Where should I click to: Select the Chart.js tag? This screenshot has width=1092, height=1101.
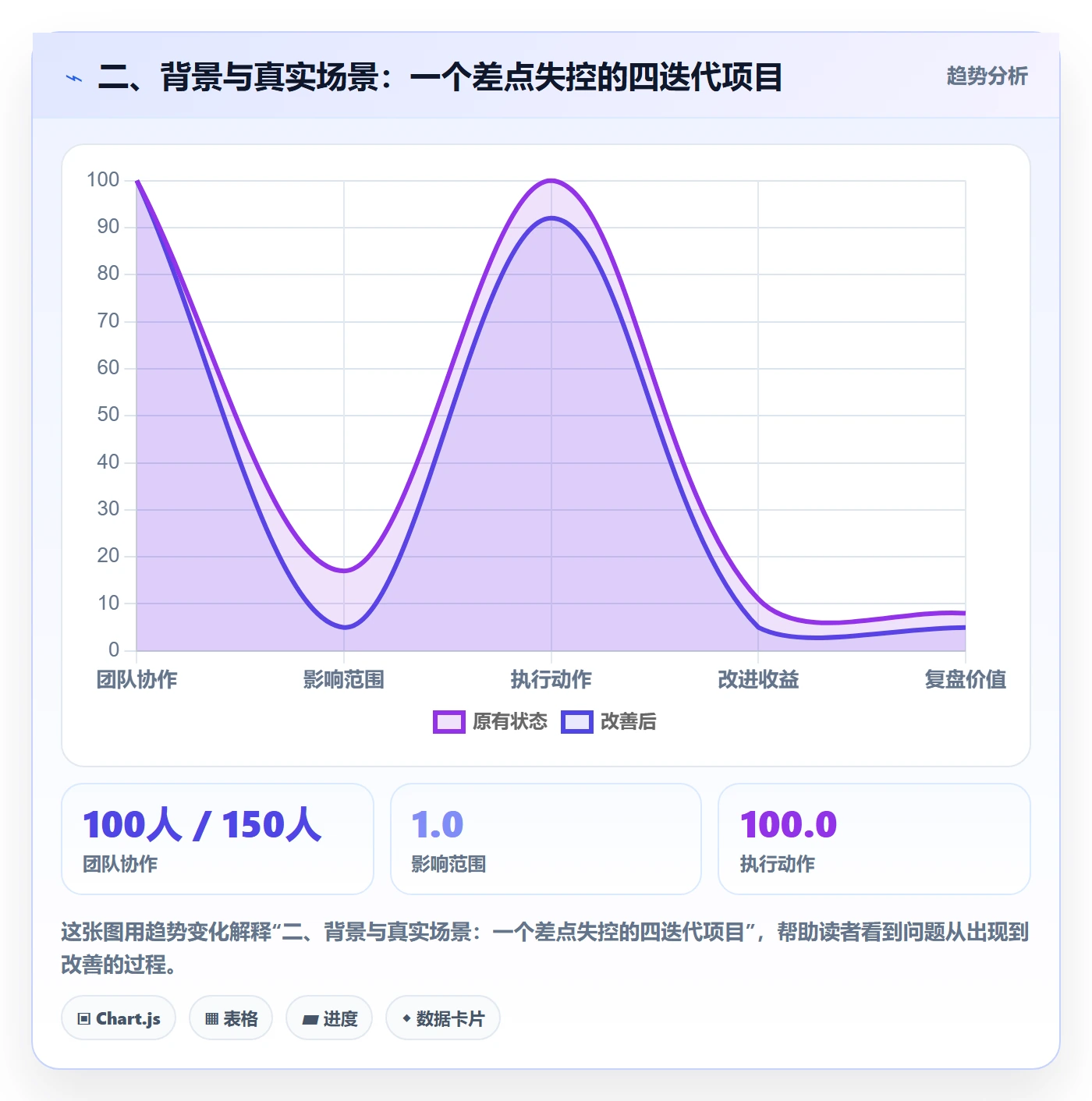[x=119, y=1018]
